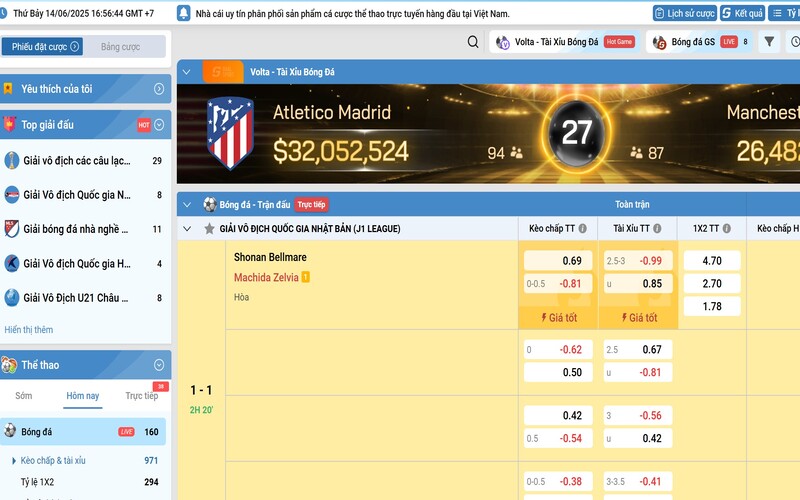Screen dimensions: 800x500
Task: Select 1X2 odds 2.70
Action: (712, 284)
